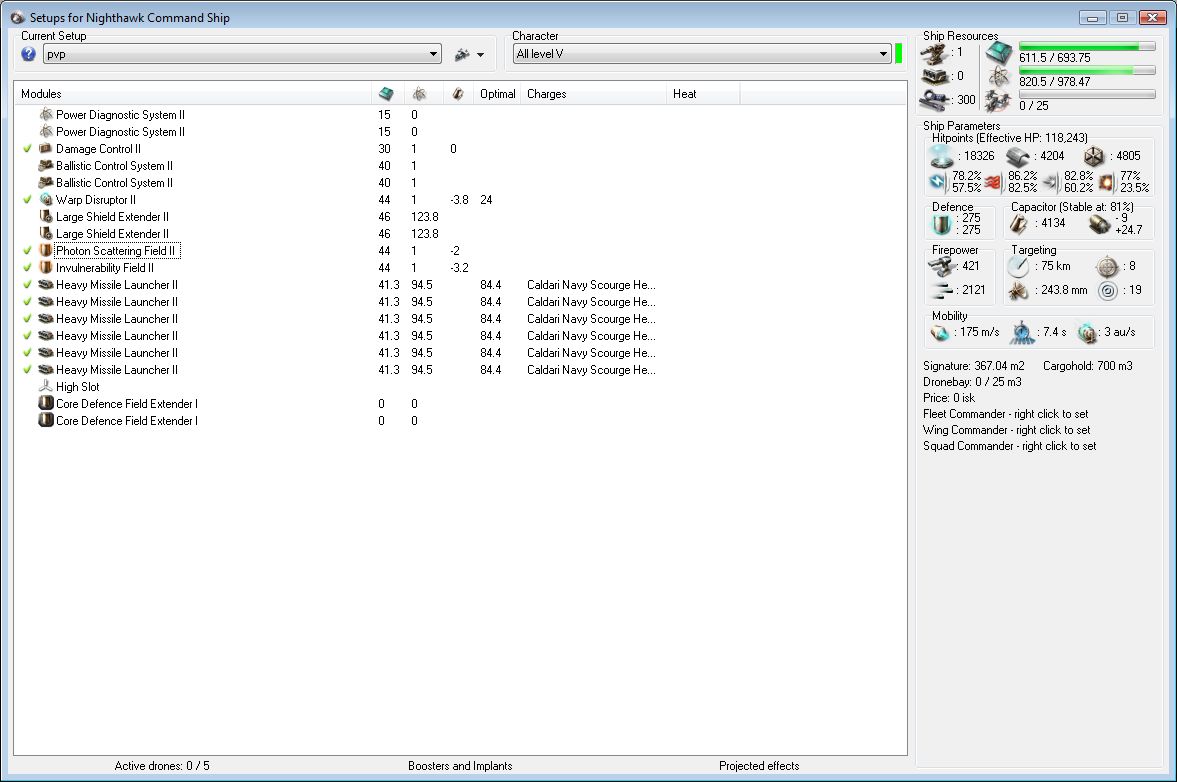Screen dimensions: 1177x782
Task: Click the targeting range icon showing 75 km
Action: [1018, 266]
